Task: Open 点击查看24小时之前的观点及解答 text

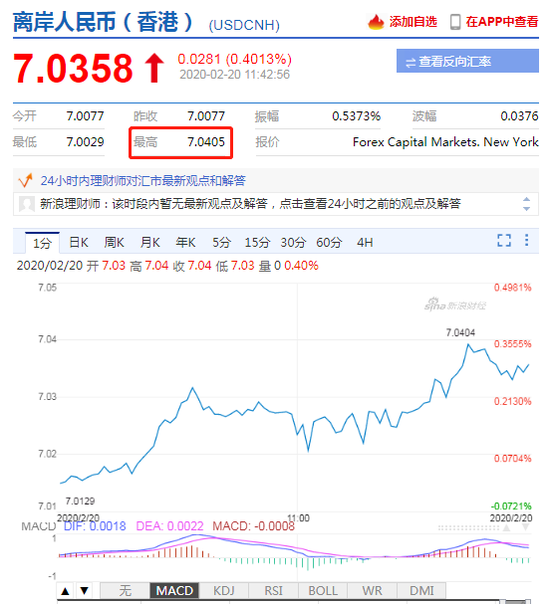Action: 370,203
